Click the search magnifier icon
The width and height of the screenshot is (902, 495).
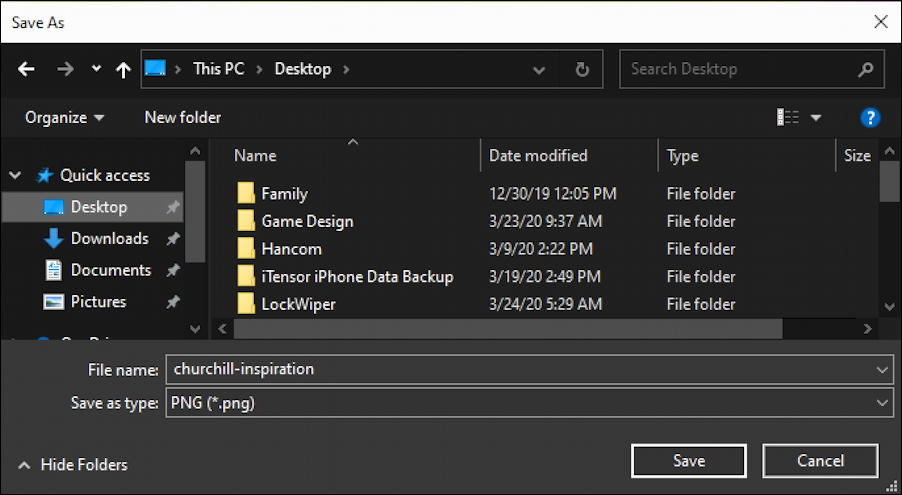pos(866,70)
